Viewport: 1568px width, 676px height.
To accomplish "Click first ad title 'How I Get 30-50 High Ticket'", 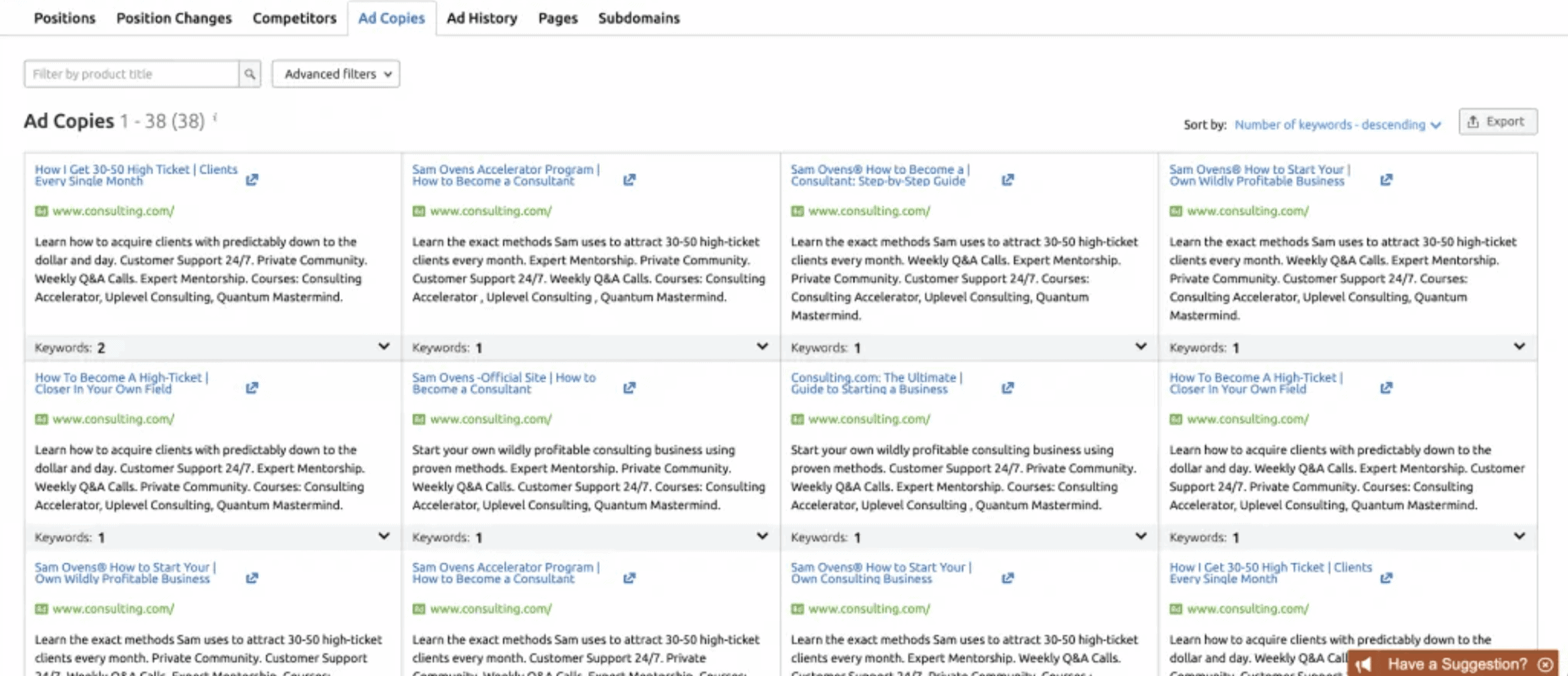I will 136,175.
